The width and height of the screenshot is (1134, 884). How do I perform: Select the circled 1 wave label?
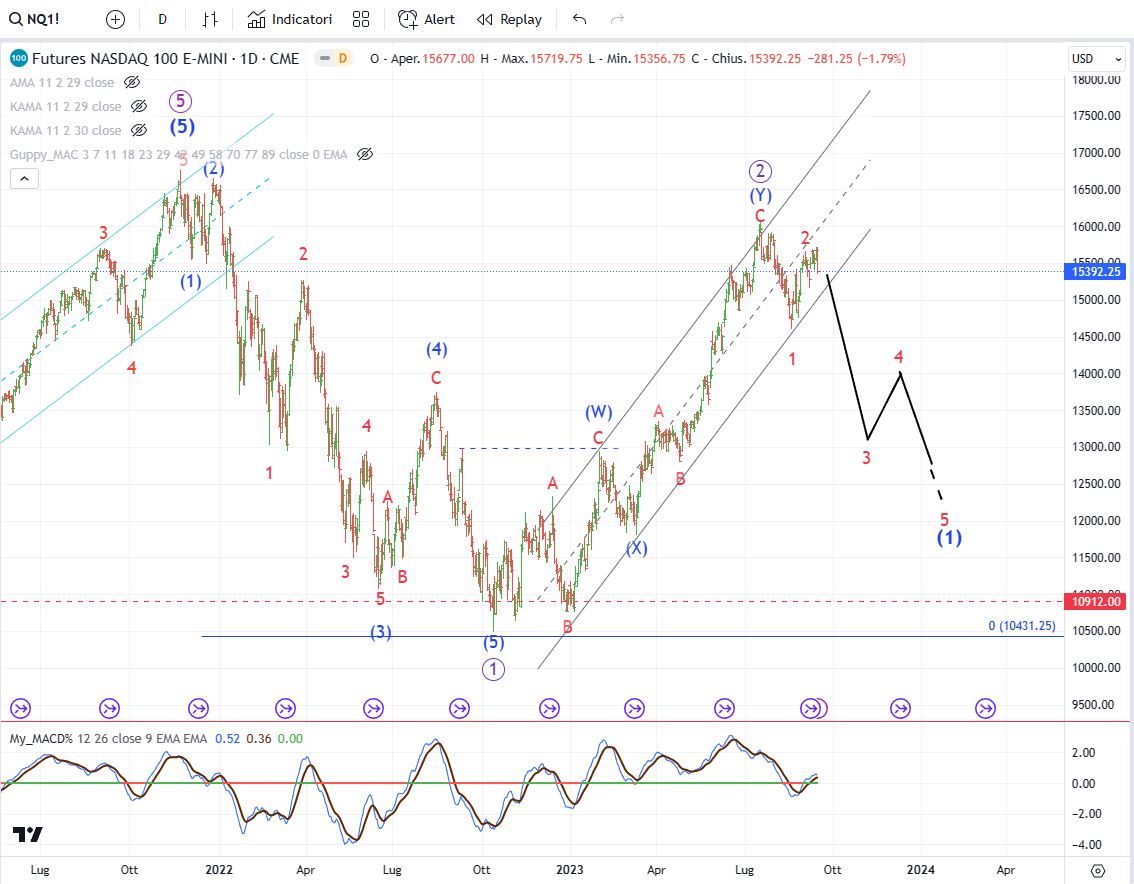(x=493, y=669)
